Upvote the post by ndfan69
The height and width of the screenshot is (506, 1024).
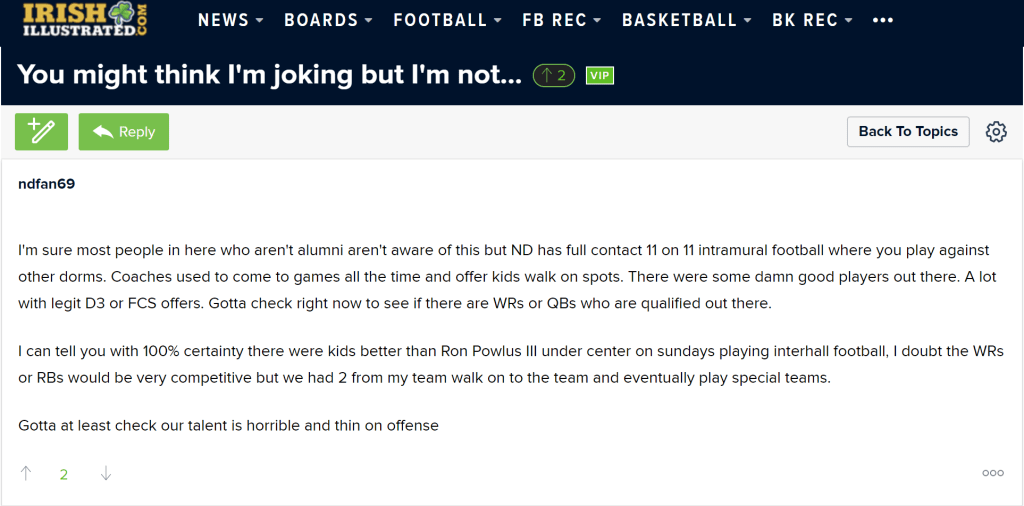point(27,474)
